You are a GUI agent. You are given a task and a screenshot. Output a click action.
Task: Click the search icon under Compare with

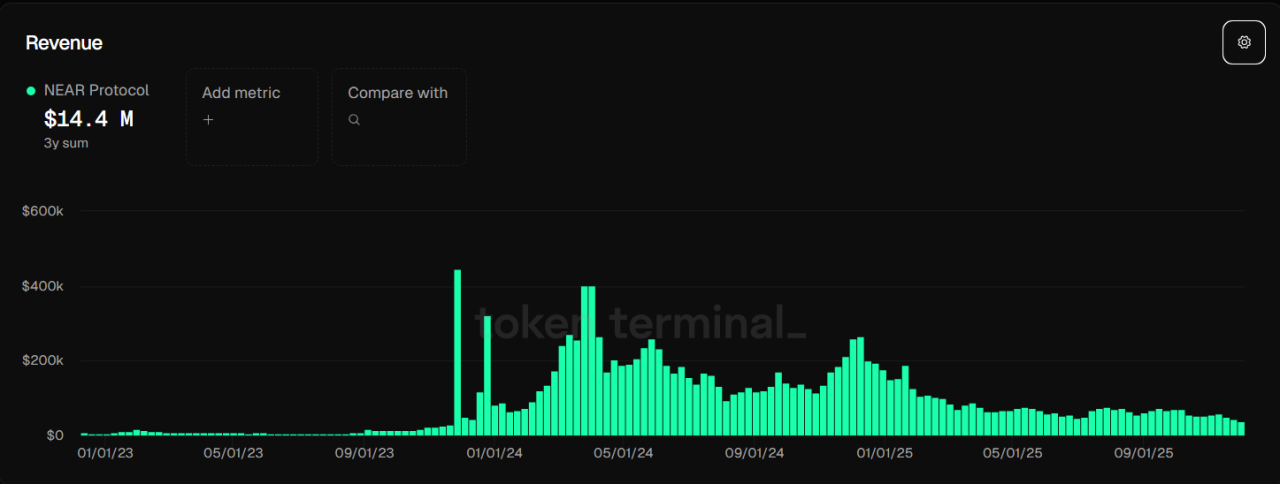point(354,120)
